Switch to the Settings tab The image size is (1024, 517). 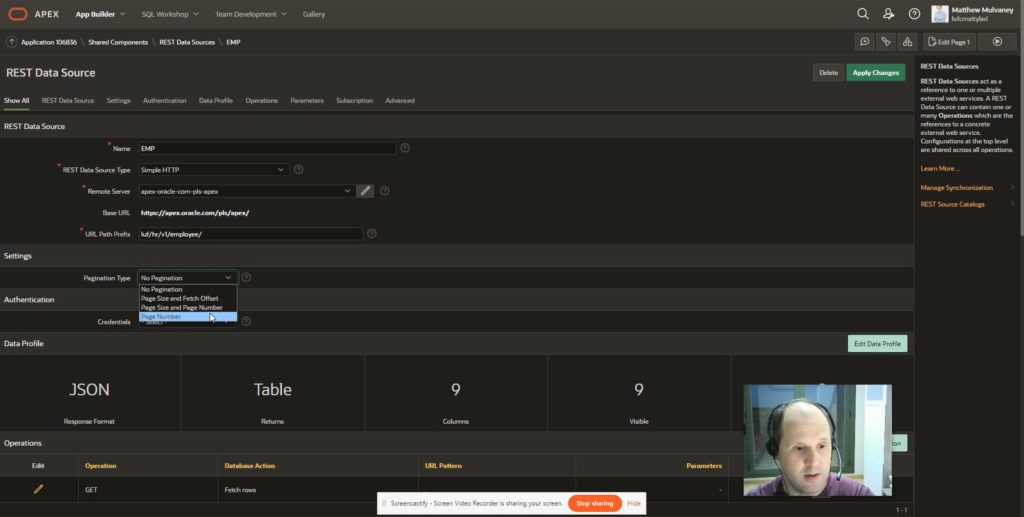(118, 101)
